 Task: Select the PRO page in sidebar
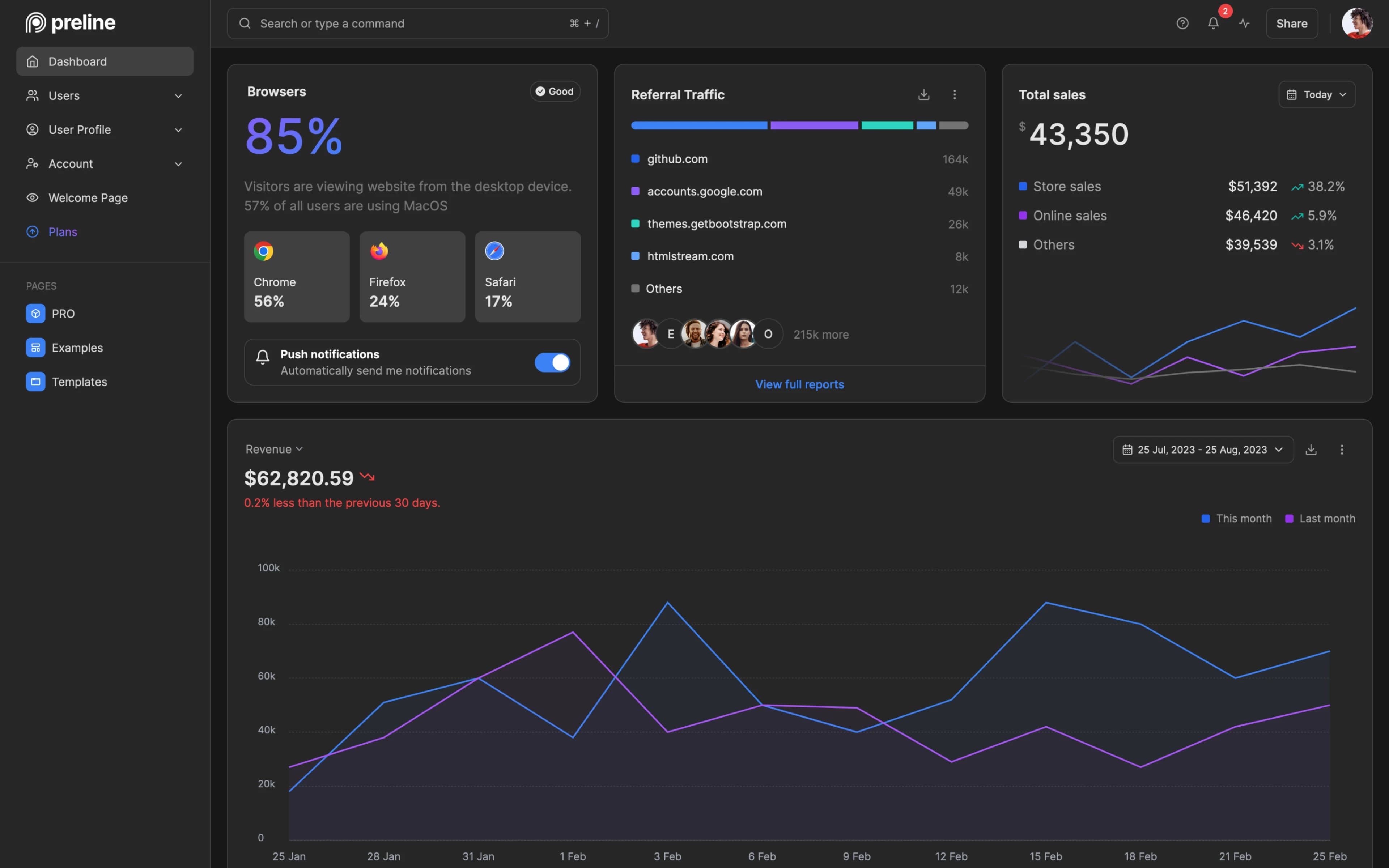click(x=63, y=314)
